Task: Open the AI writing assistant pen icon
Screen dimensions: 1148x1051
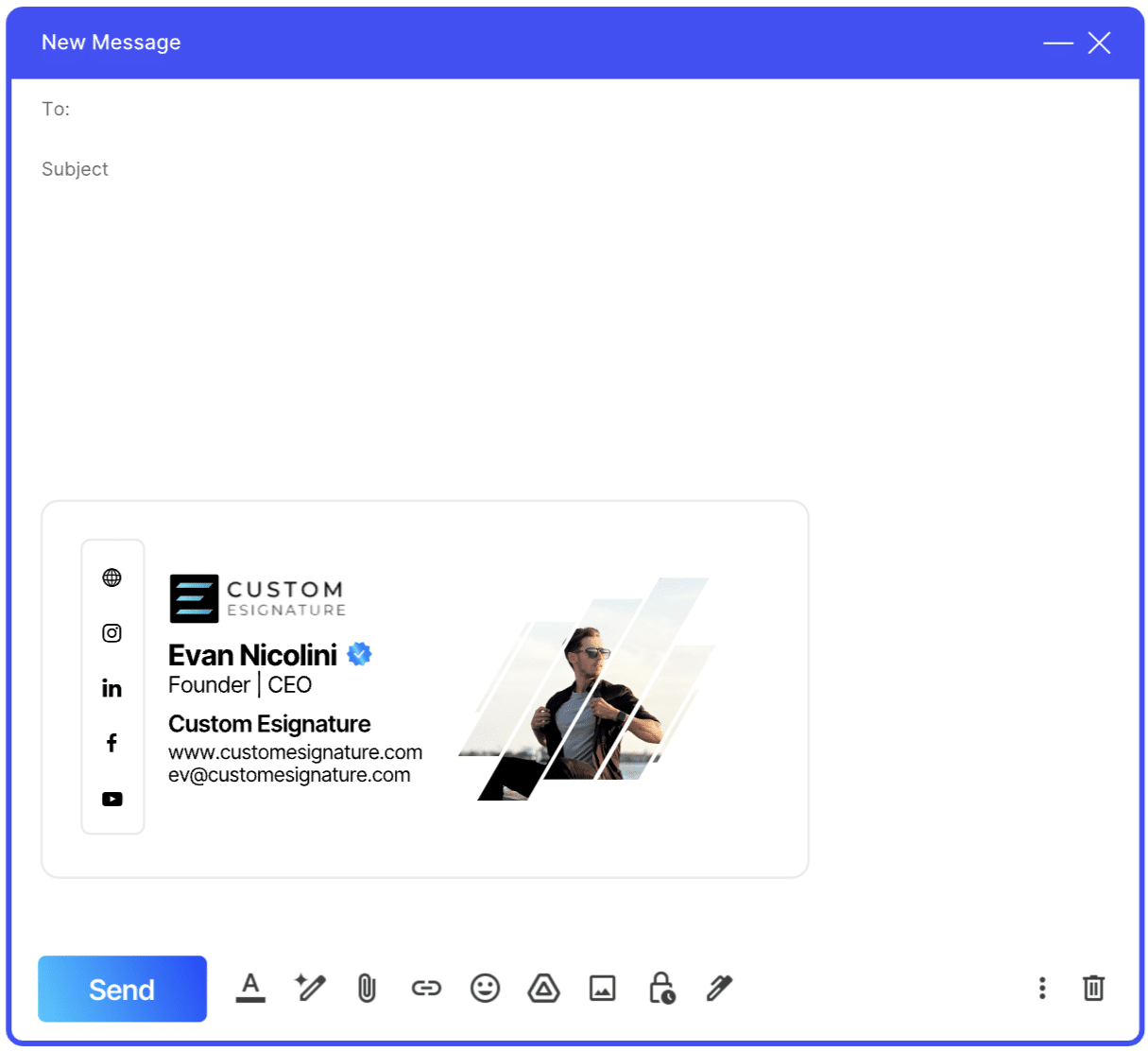Action: [x=309, y=989]
